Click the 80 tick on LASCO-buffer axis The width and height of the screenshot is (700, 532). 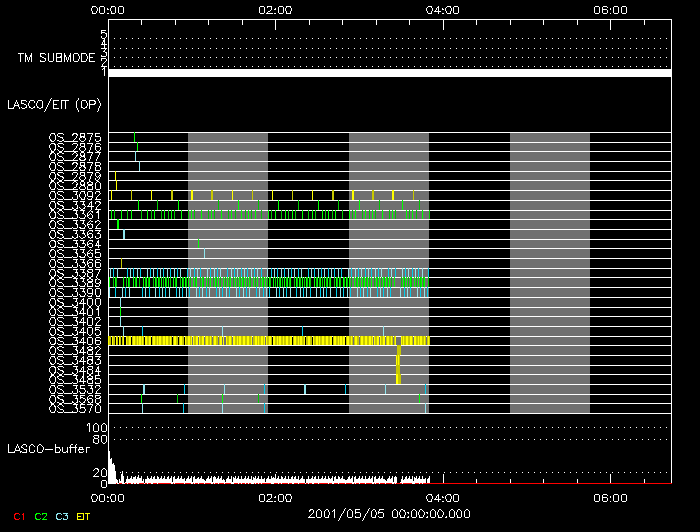point(100,440)
